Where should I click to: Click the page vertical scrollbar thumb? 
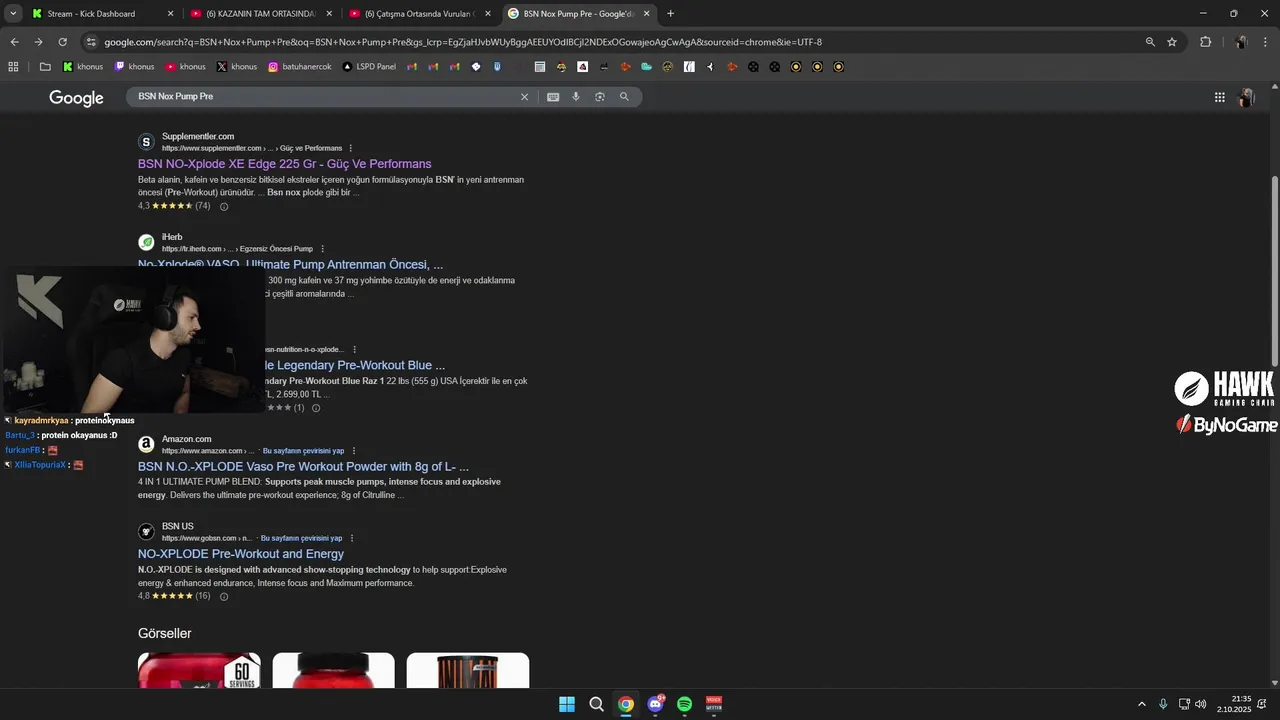(1274, 270)
